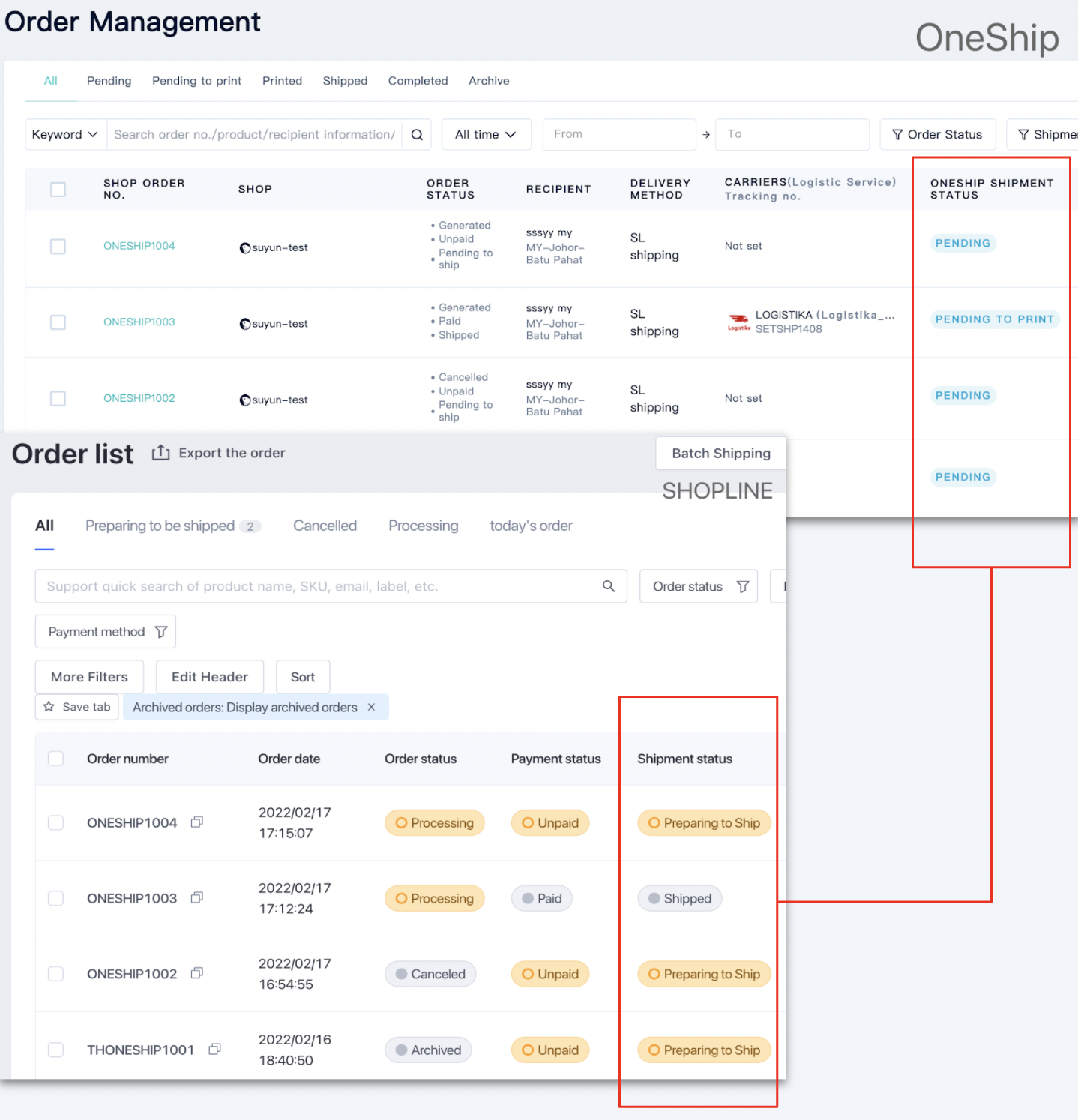Click the Paid payment status badge
The width and height of the screenshot is (1078, 1120).
point(541,898)
